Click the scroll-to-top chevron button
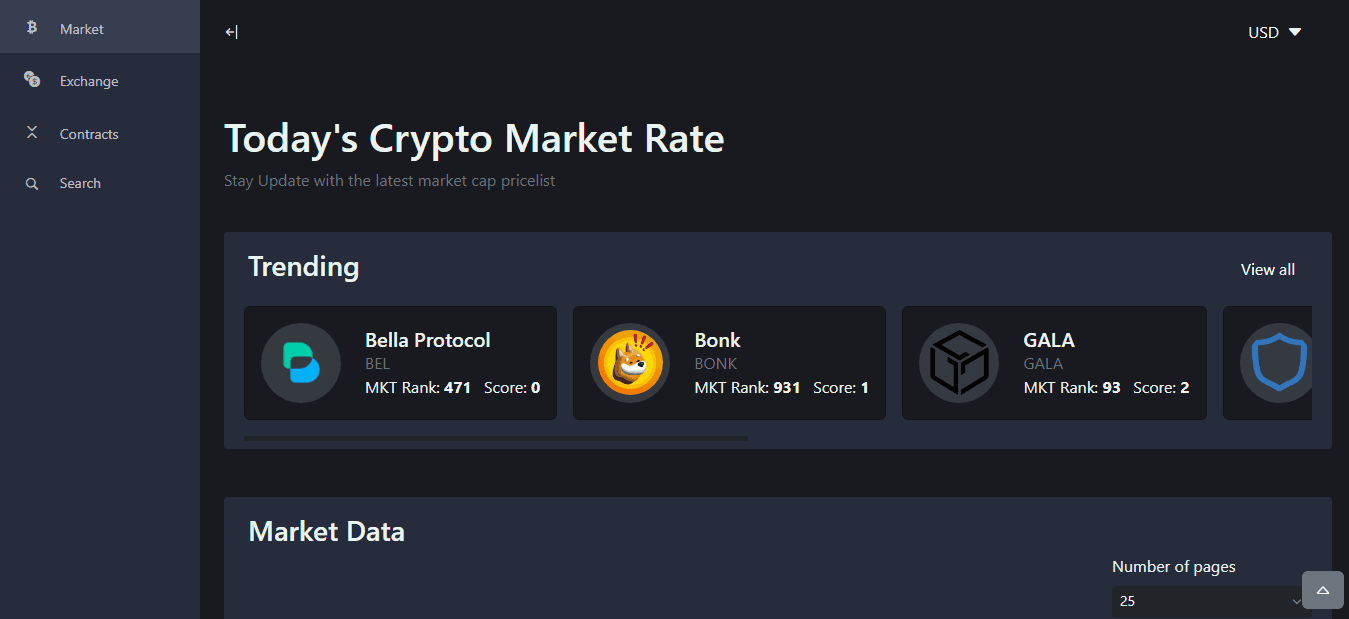Viewport: 1349px width, 619px height. 1323,590
